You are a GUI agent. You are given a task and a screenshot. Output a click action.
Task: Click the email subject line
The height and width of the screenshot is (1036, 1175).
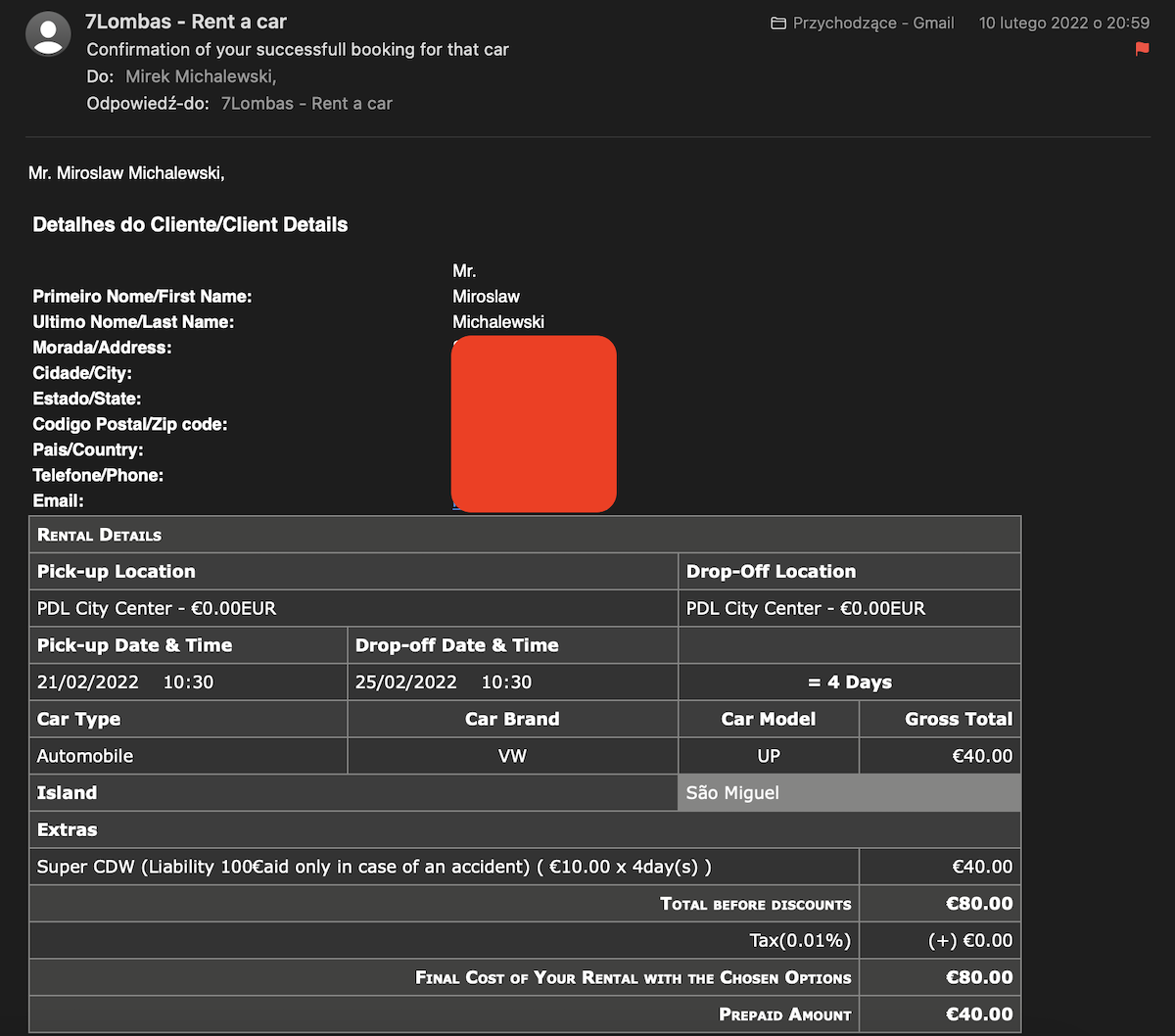coord(298,49)
